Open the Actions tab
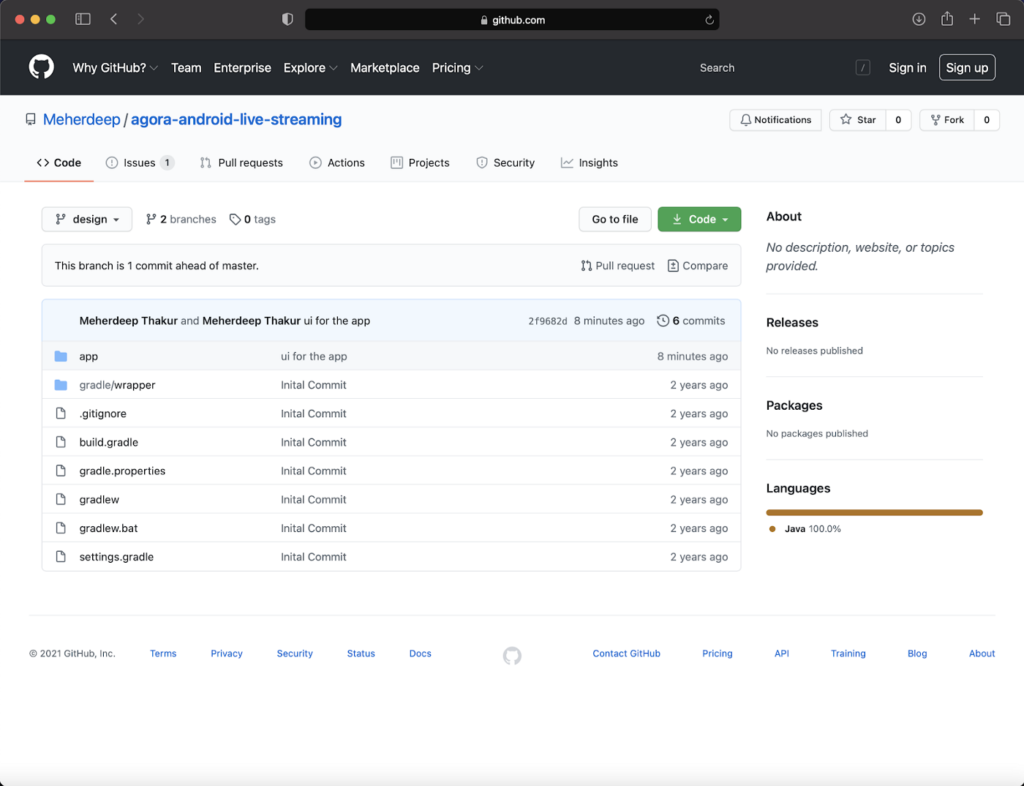The width and height of the screenshot is (1024, 786). click(x=337, y=163)
